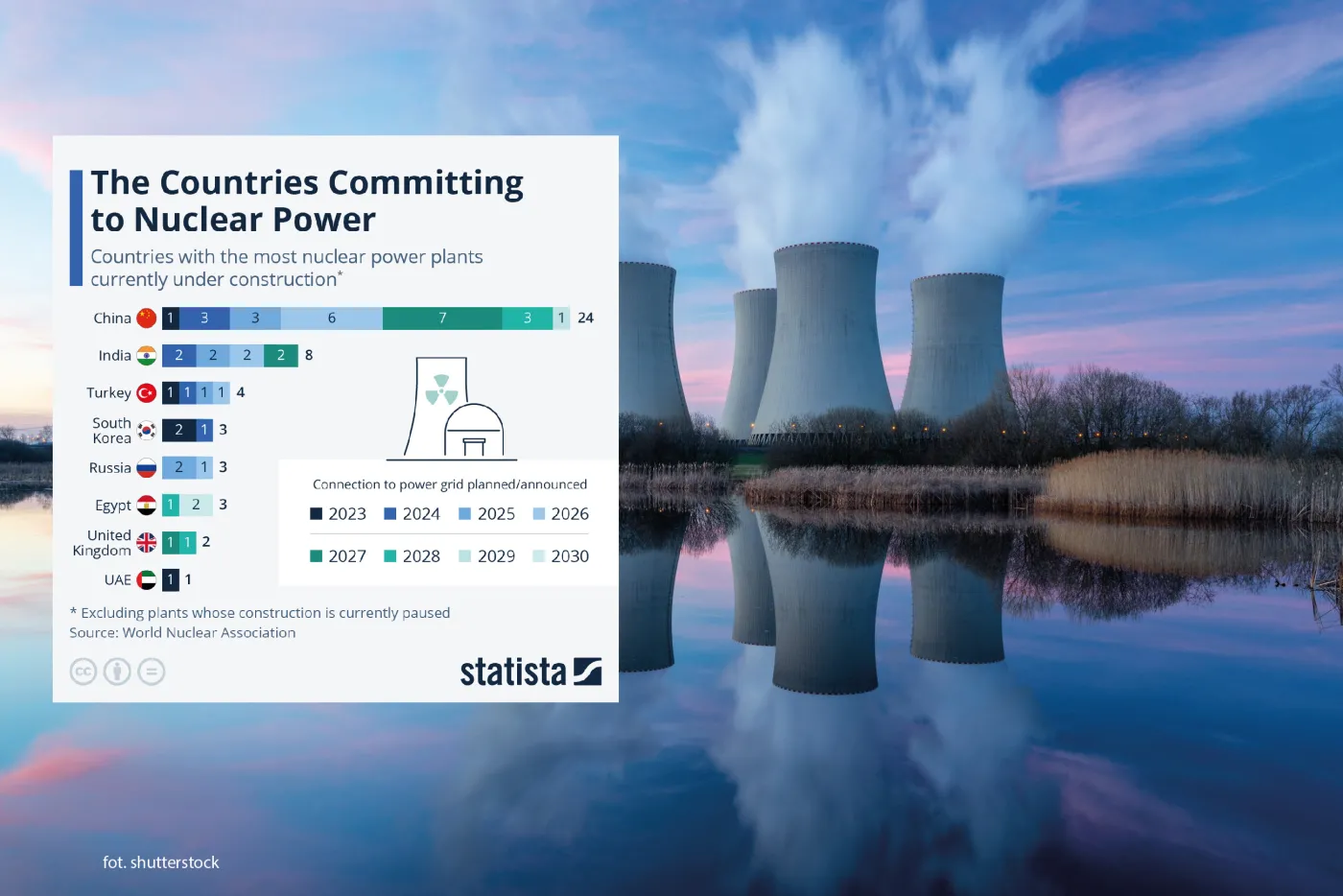Click China's bar segment labeled 6
Screen dimensions: 1343x896
coord(332,318)
